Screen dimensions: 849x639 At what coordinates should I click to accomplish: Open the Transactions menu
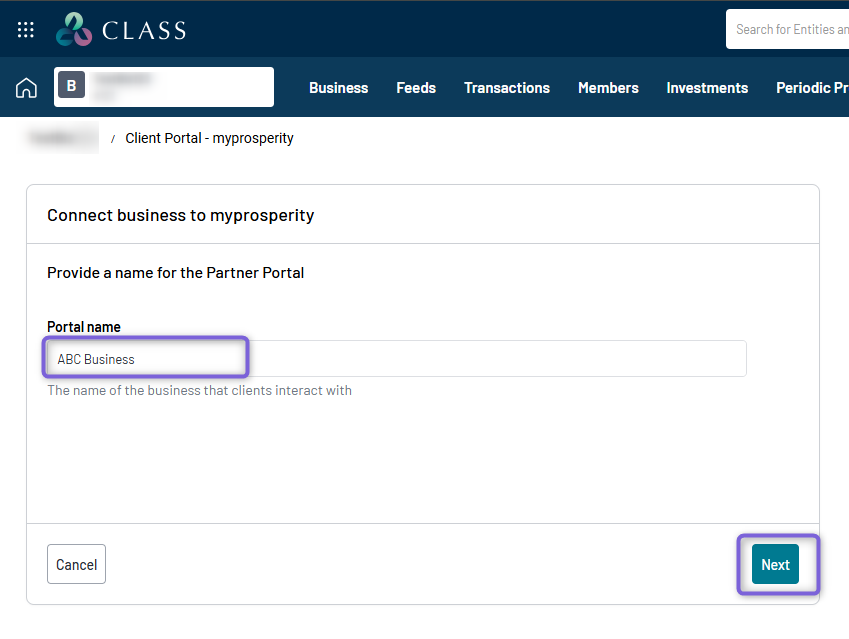(x=507, y=88)
